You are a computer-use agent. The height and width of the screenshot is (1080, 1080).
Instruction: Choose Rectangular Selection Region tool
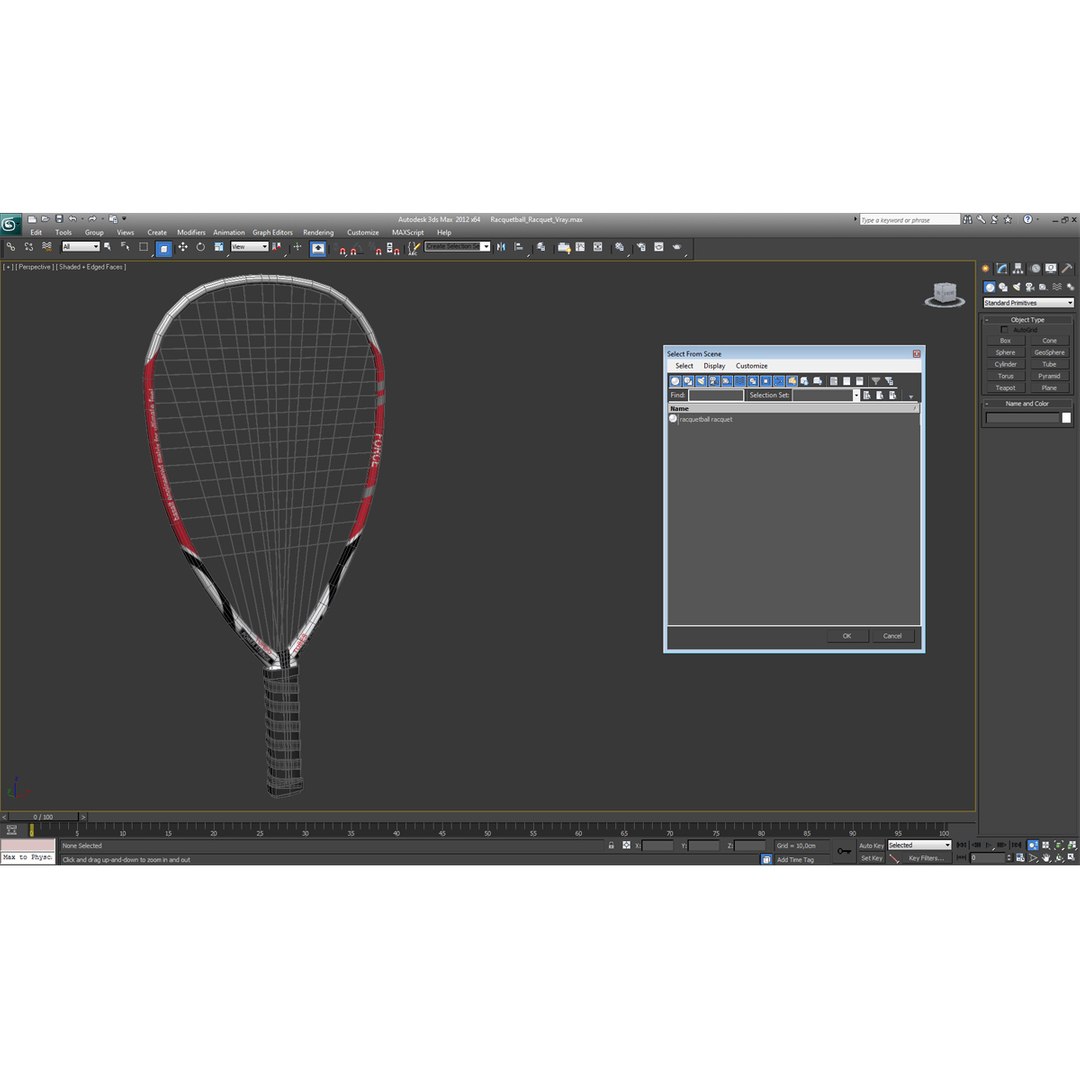point(143,247)
